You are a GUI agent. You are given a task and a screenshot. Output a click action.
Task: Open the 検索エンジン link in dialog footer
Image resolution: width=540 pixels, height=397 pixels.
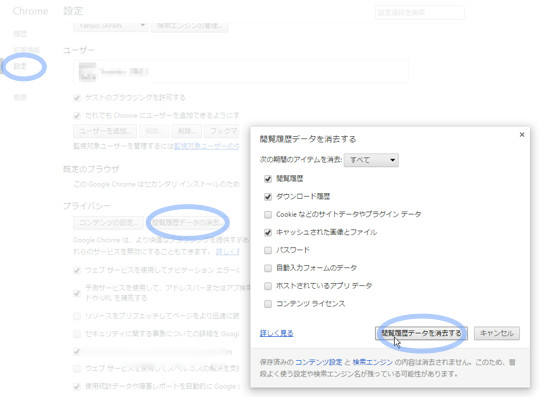click(x=373, y=362)
